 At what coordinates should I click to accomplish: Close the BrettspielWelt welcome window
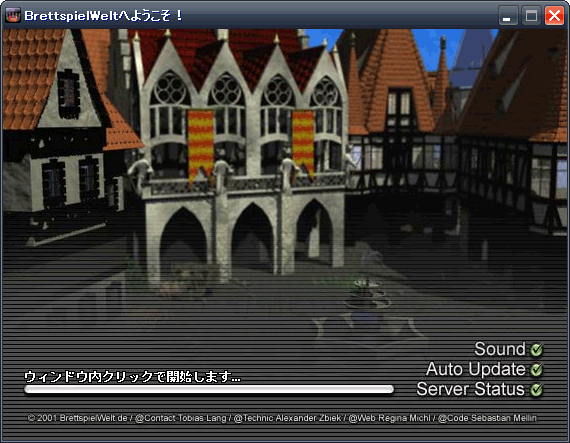(554, 16)
